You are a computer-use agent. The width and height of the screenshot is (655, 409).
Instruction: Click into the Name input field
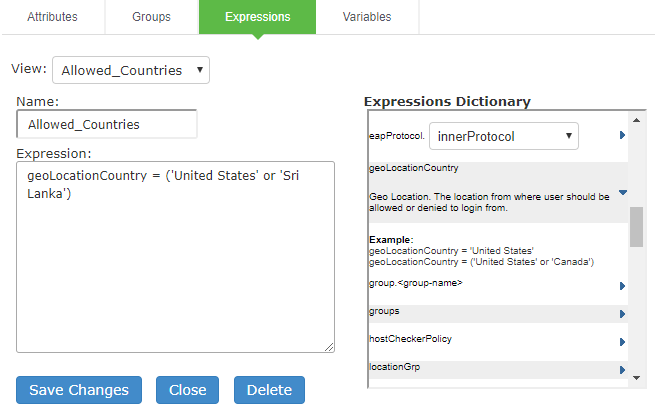(x=107, y=124)
